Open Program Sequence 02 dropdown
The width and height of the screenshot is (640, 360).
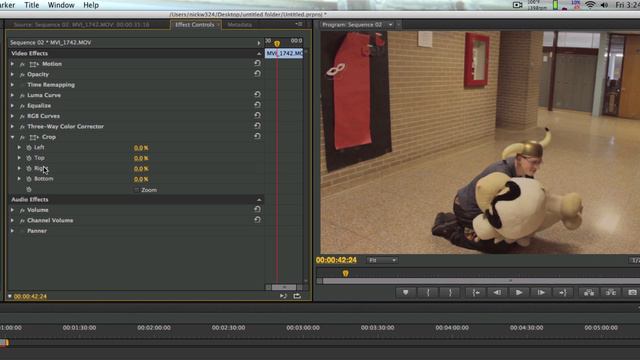[391, 24]
